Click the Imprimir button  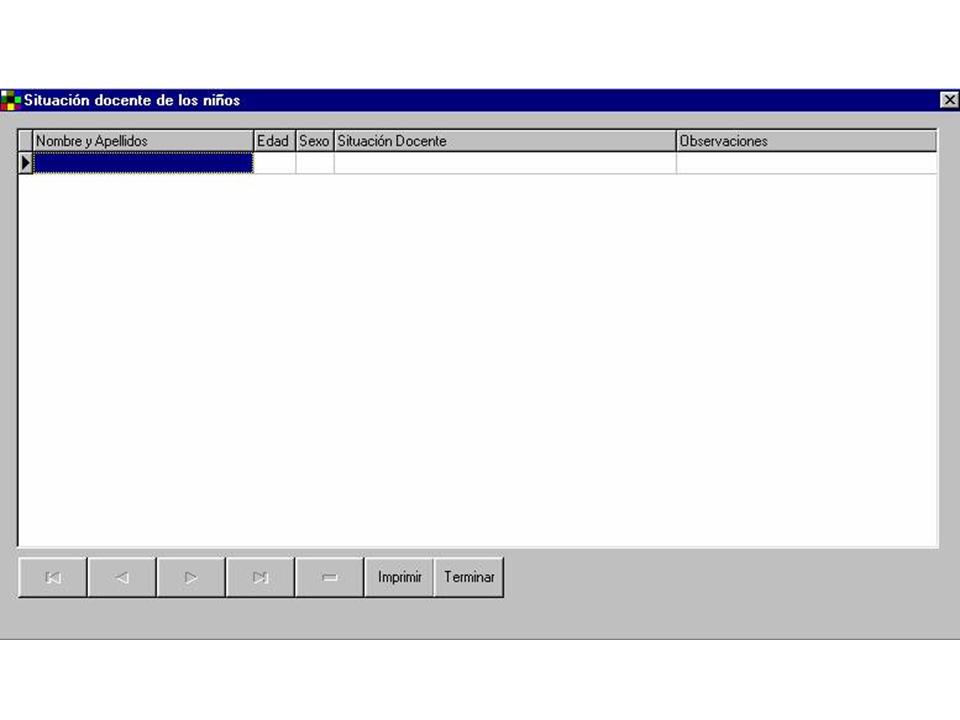399,578
